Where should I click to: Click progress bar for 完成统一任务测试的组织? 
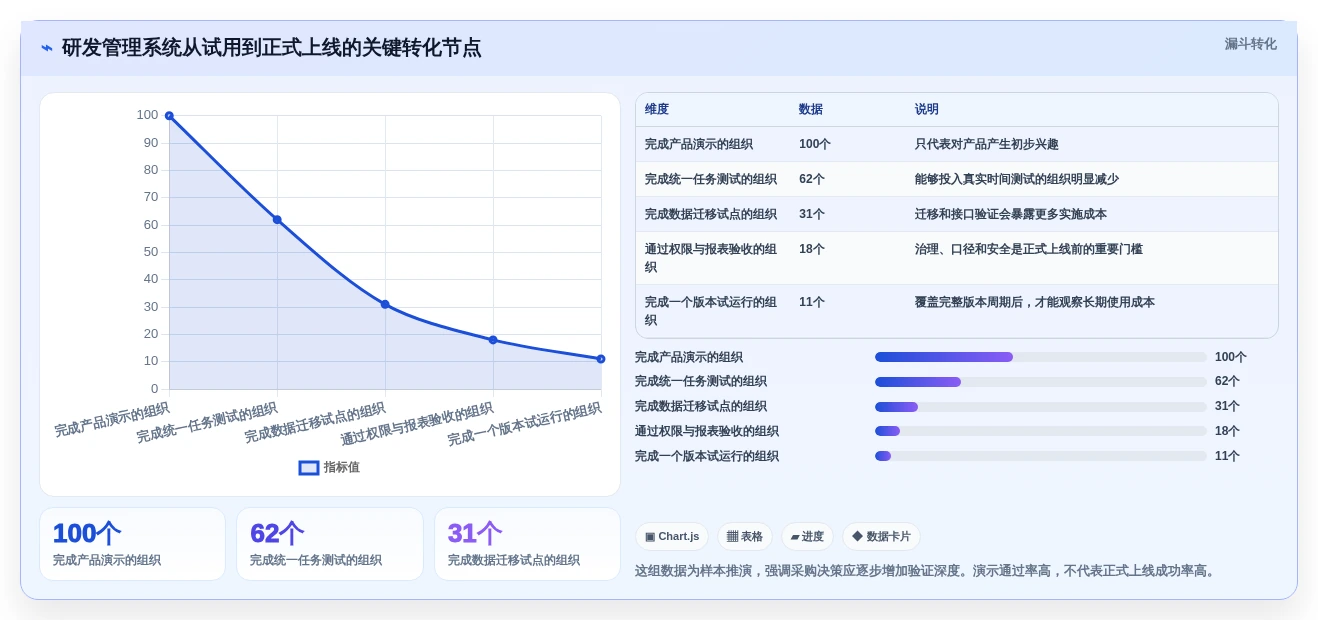pyautogui.click(x=1041, y=382)
